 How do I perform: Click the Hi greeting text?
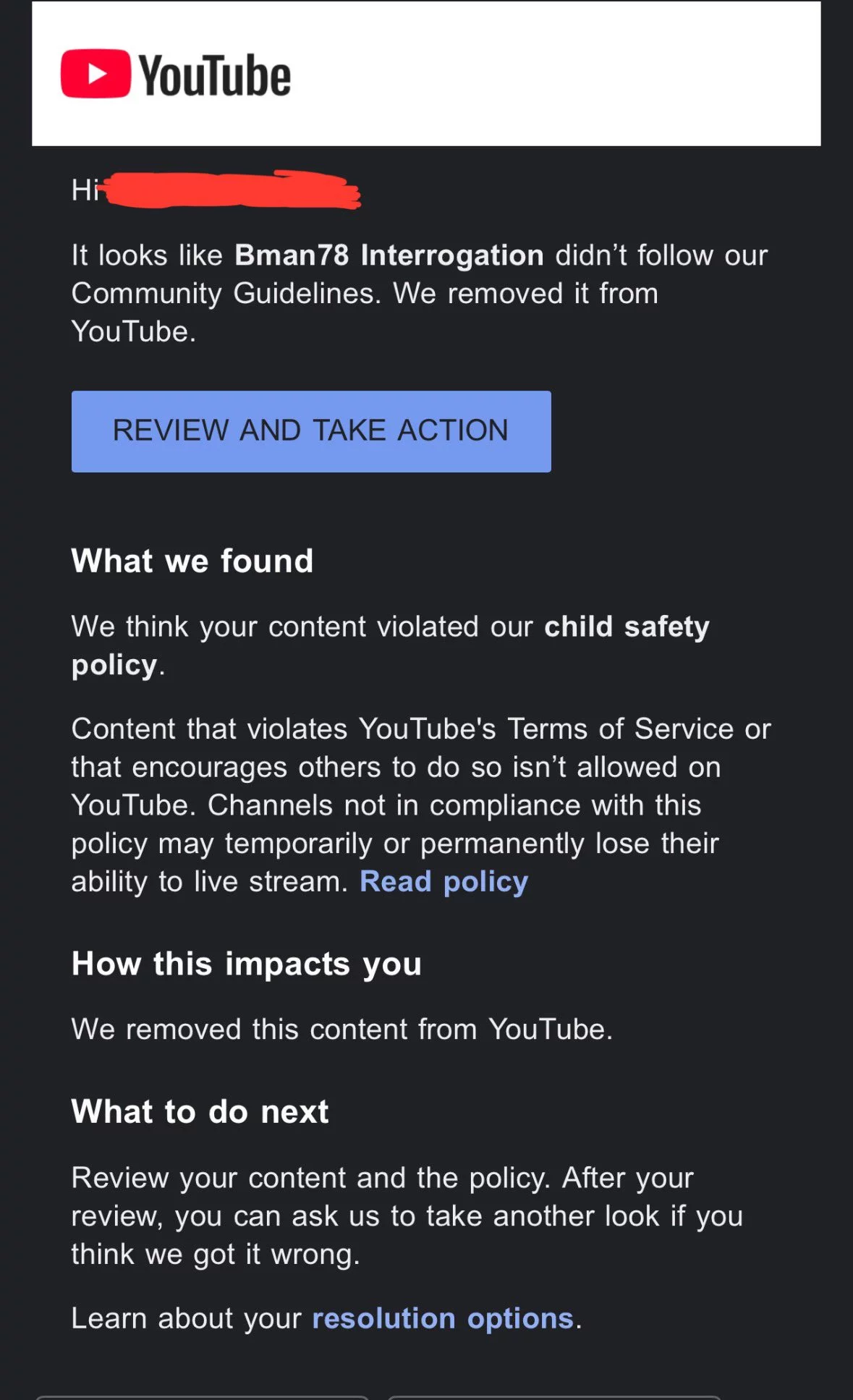click(85, 190)
